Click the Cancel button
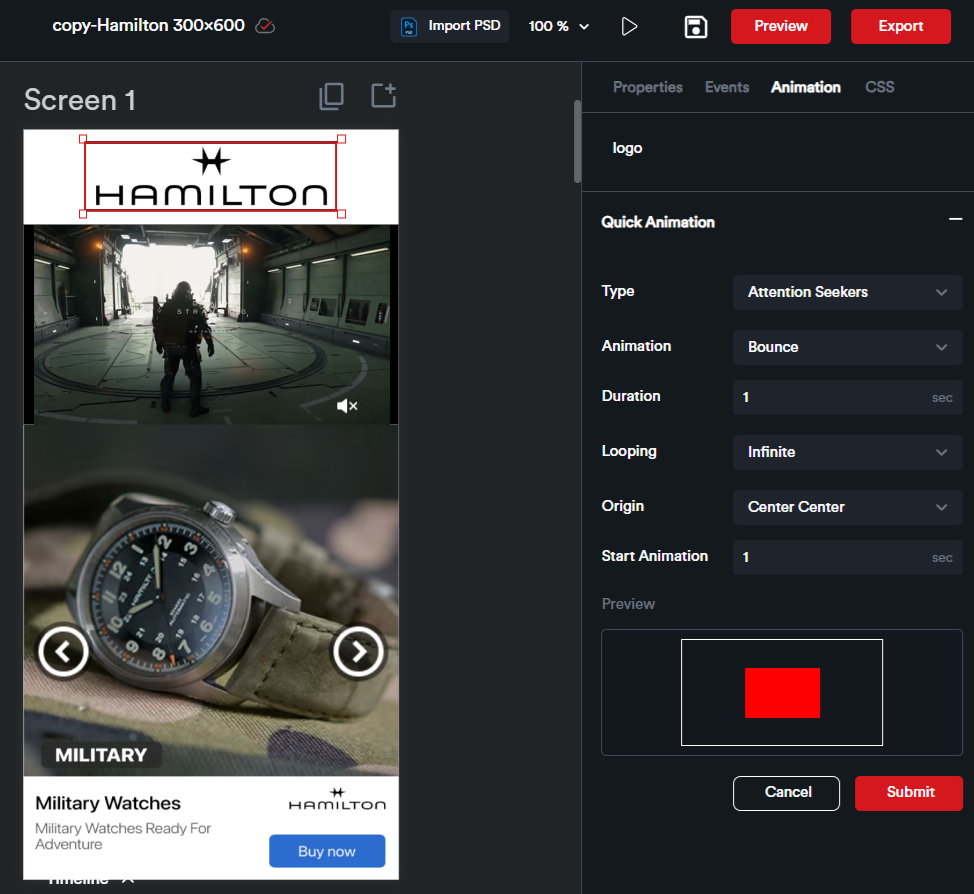Screen dimensions: 974x894 (x=787, y=792)
